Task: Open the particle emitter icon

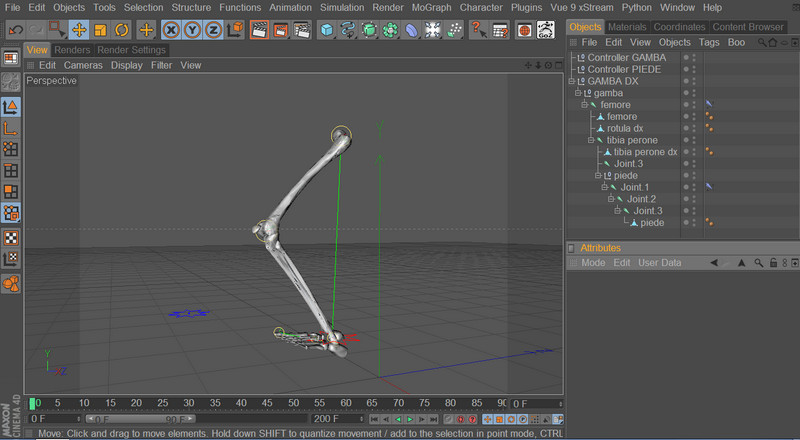Action: (454, 30)
